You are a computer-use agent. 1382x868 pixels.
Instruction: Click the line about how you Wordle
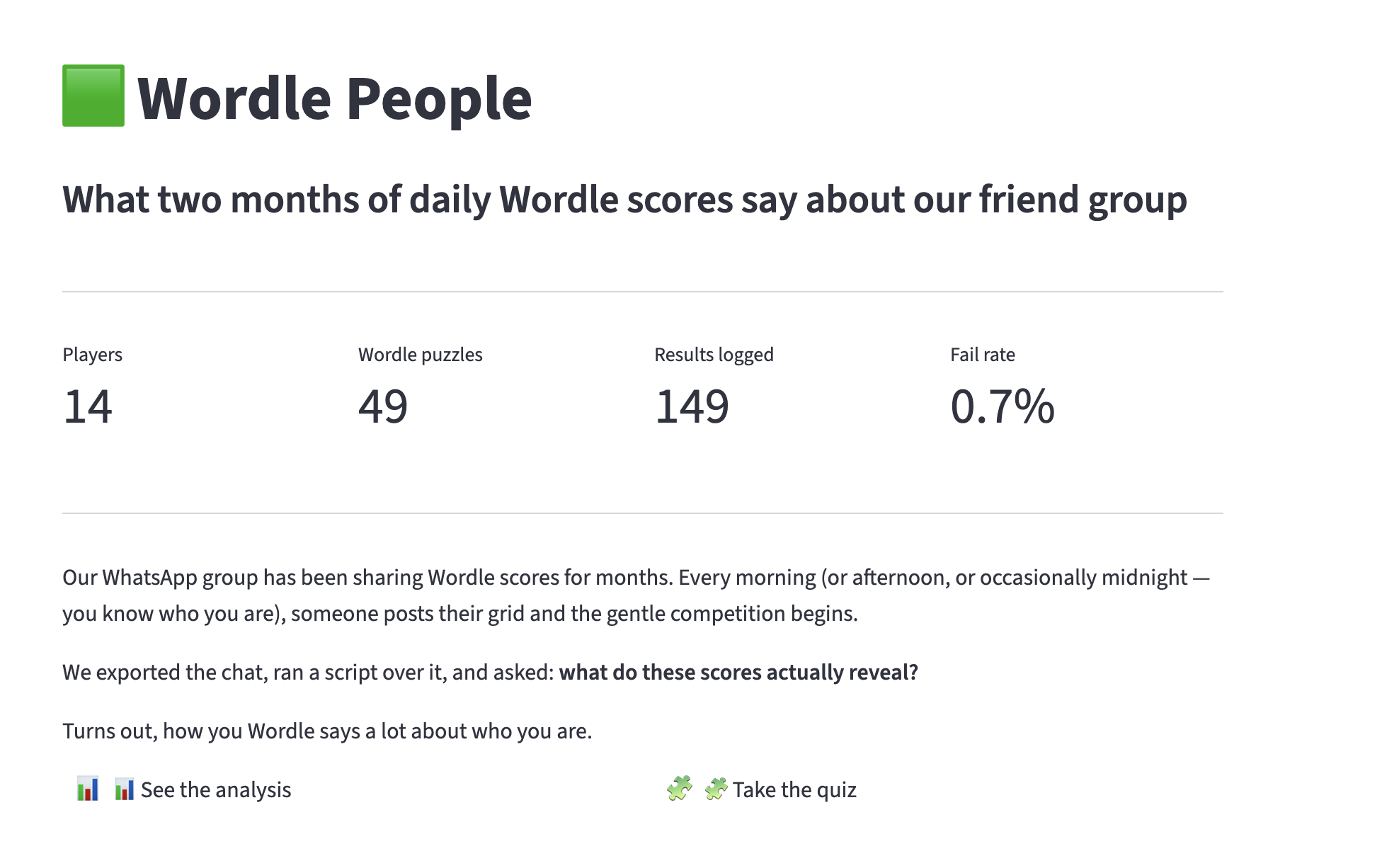[x=328, y=730]
